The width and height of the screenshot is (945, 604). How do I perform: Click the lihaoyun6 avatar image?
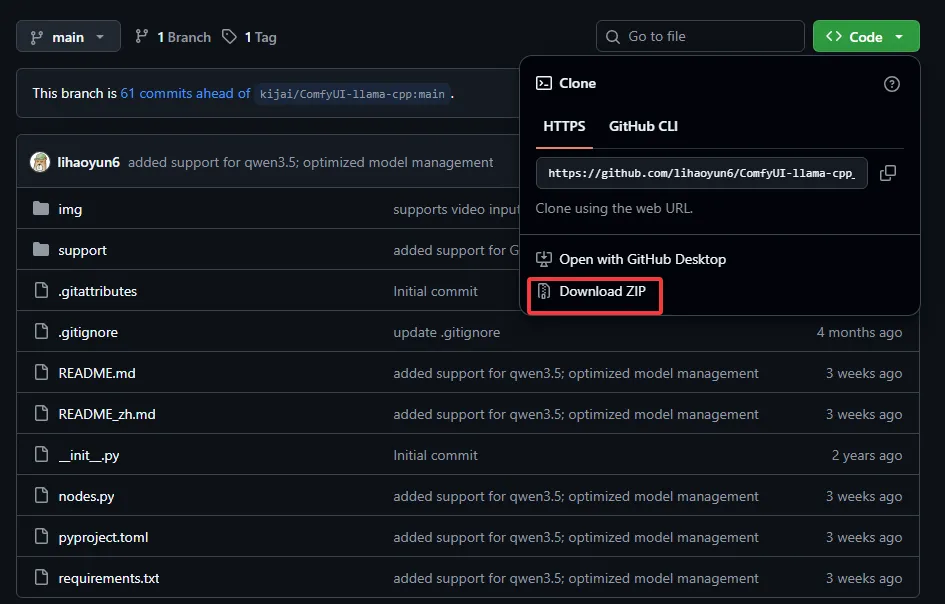tap(40, 162)
